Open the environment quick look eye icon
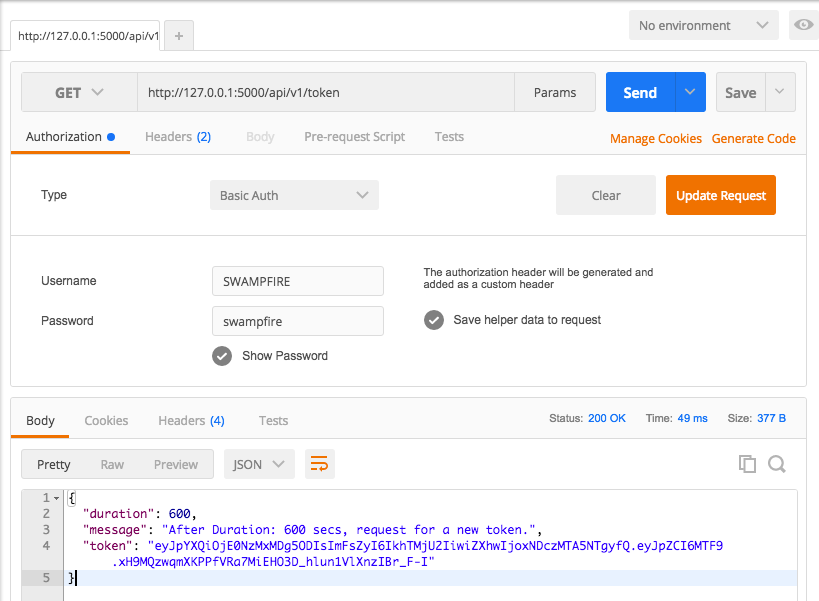 point(803,25)
